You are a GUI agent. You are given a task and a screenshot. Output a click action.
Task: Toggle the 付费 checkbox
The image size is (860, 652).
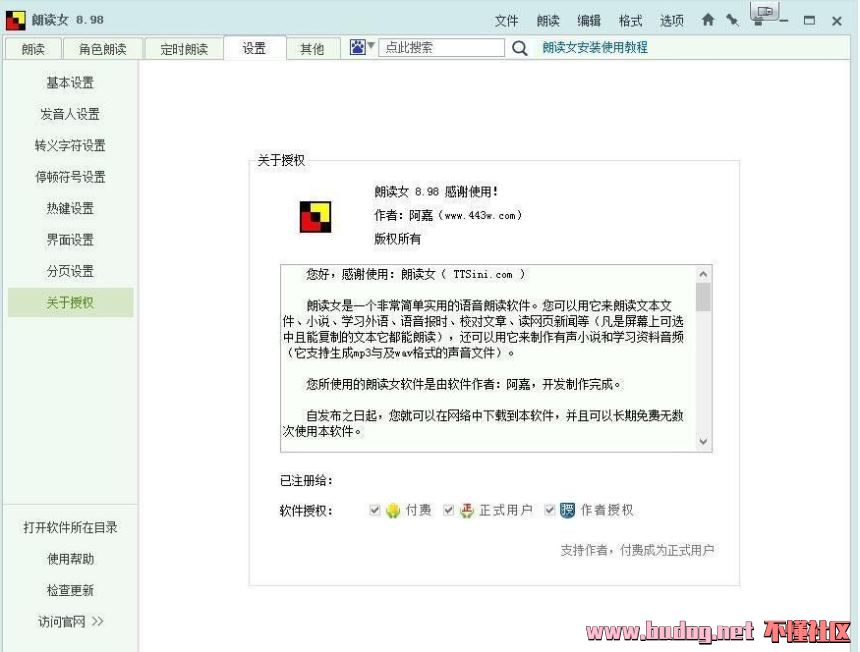pyautogui.click(x=375, y=511)
